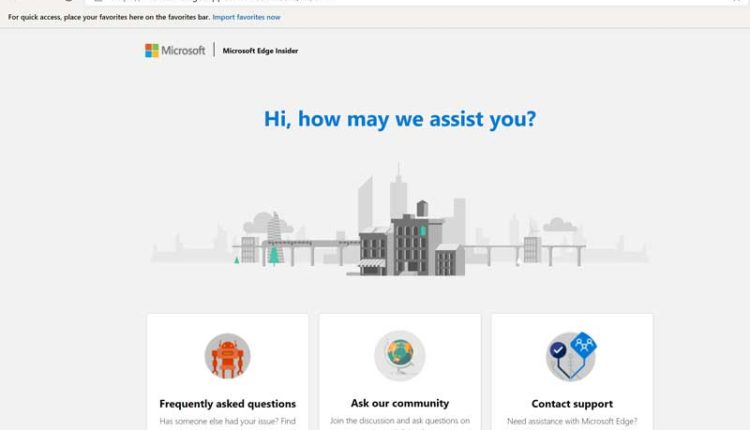The width and height of the screenshot is (750, 430).
Task: Open the Contact support heading
Action: pyautogui.click(x=572, y=404)
